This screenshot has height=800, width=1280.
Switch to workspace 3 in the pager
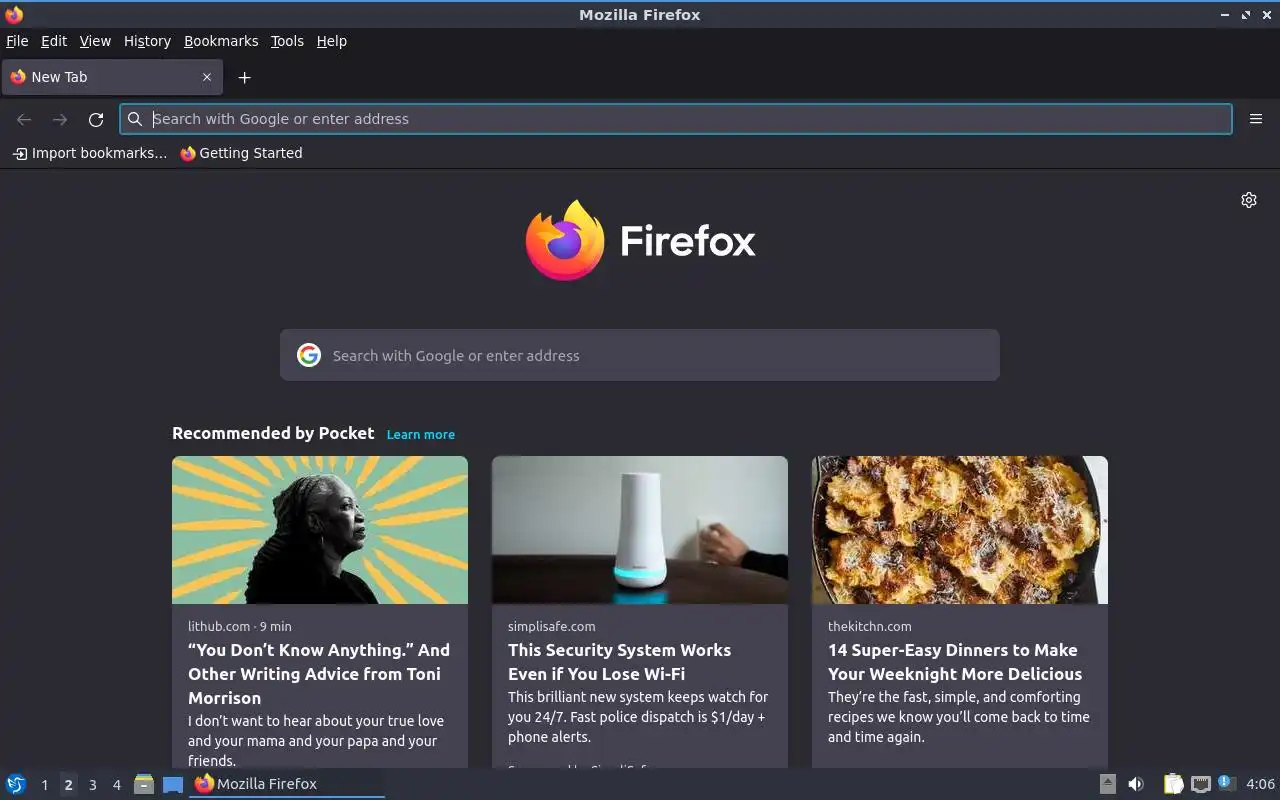[x=92, y=785]
